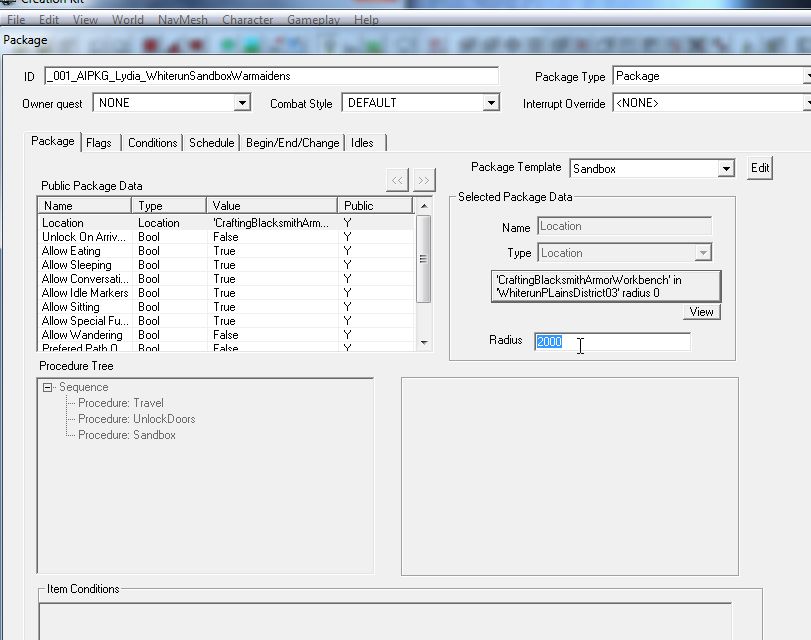
Task: Open the World menu
Action: (128, 20)
